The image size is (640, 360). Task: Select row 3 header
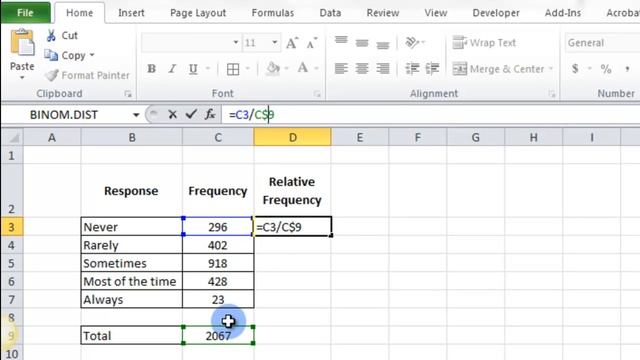tap(11, 227)
